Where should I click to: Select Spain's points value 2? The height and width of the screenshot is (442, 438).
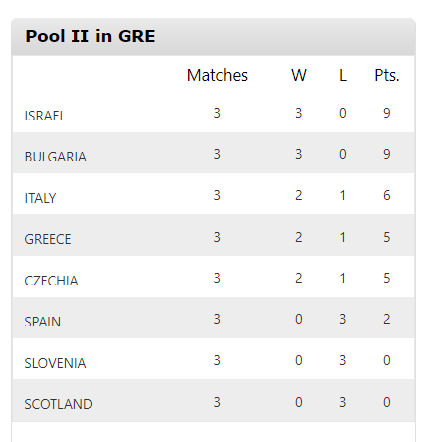[x=387, y=319]
